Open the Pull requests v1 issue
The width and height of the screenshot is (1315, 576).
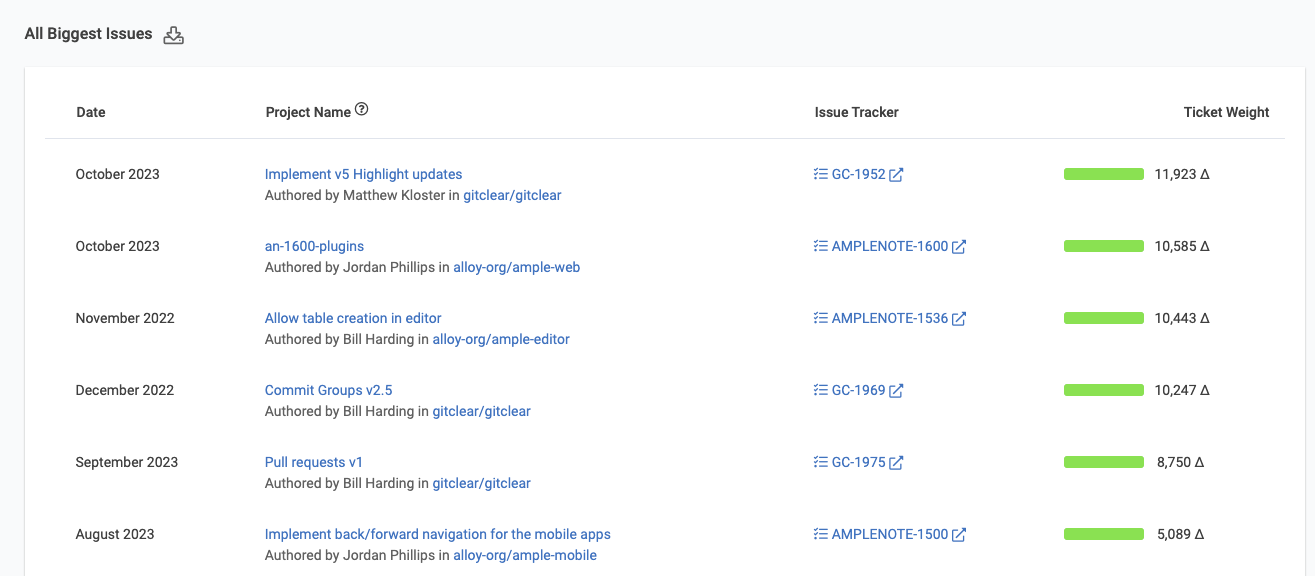[x=313, y=462]
